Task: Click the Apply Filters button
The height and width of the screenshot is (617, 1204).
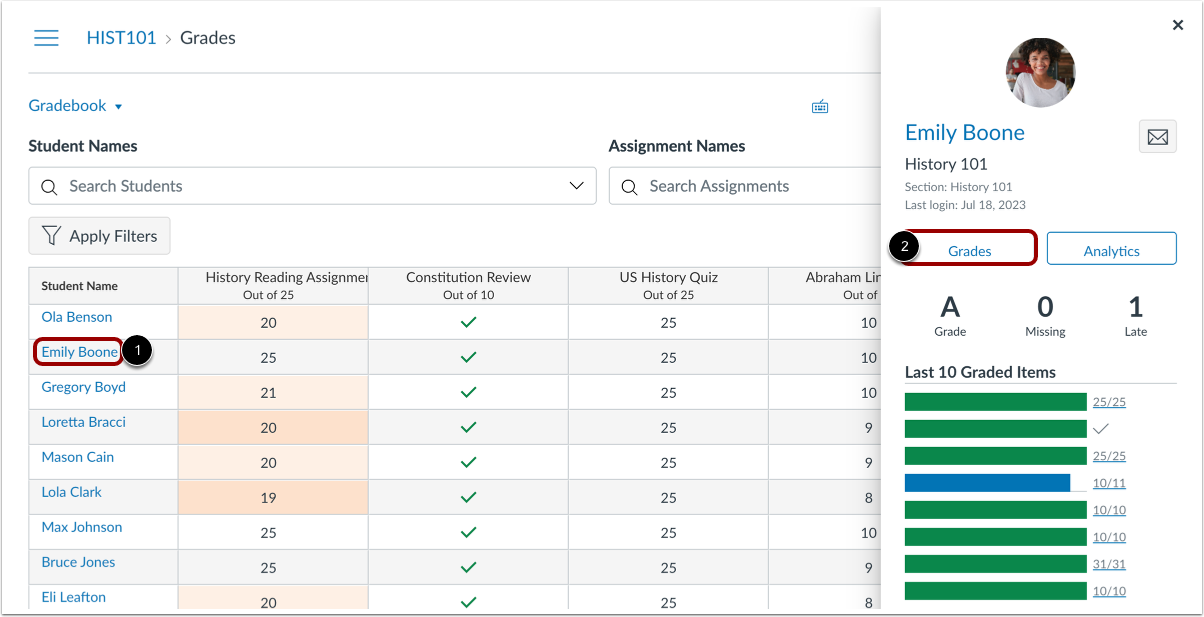Action: [x=99, y=236]
